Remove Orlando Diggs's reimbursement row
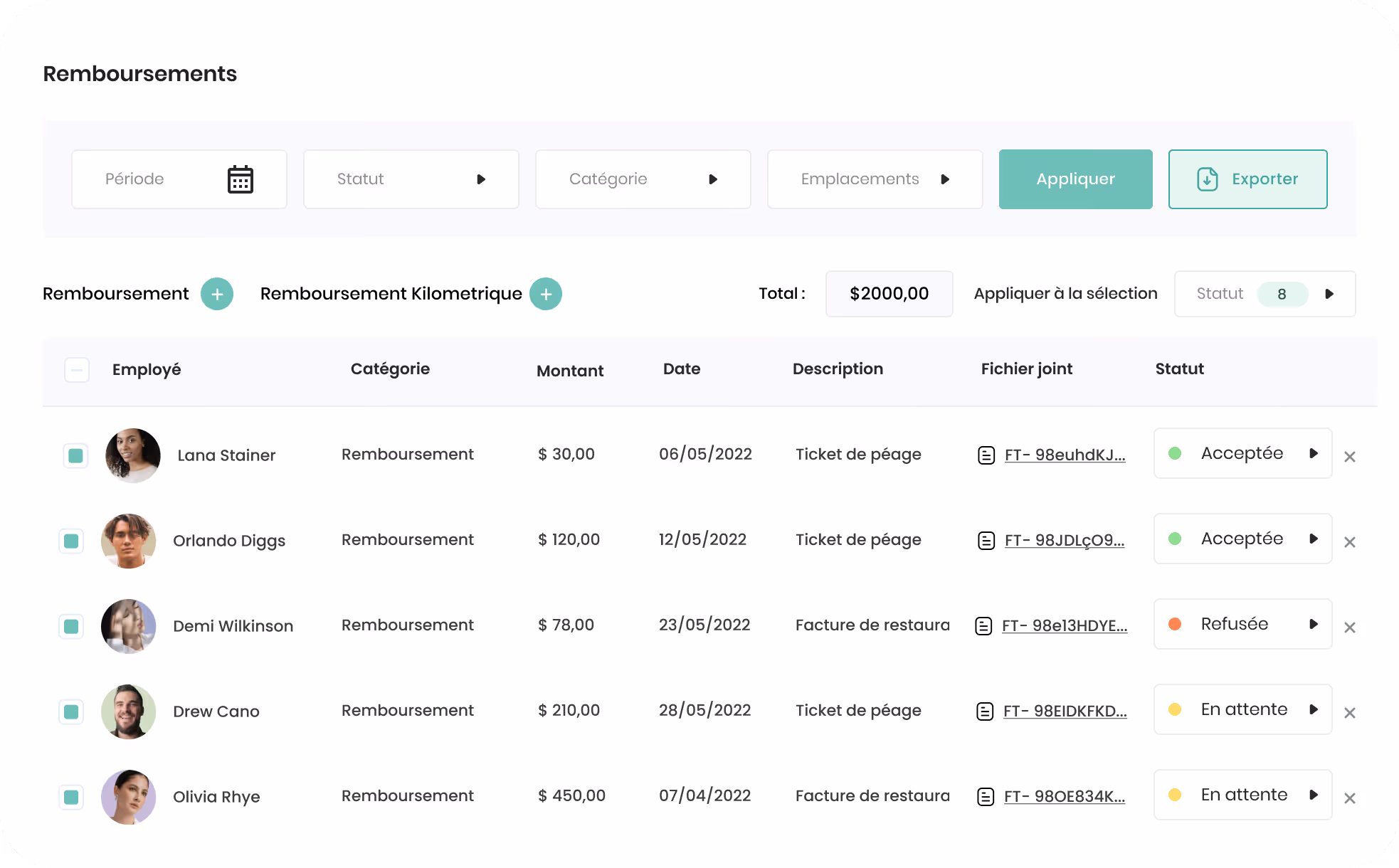 pos(1350,542)
